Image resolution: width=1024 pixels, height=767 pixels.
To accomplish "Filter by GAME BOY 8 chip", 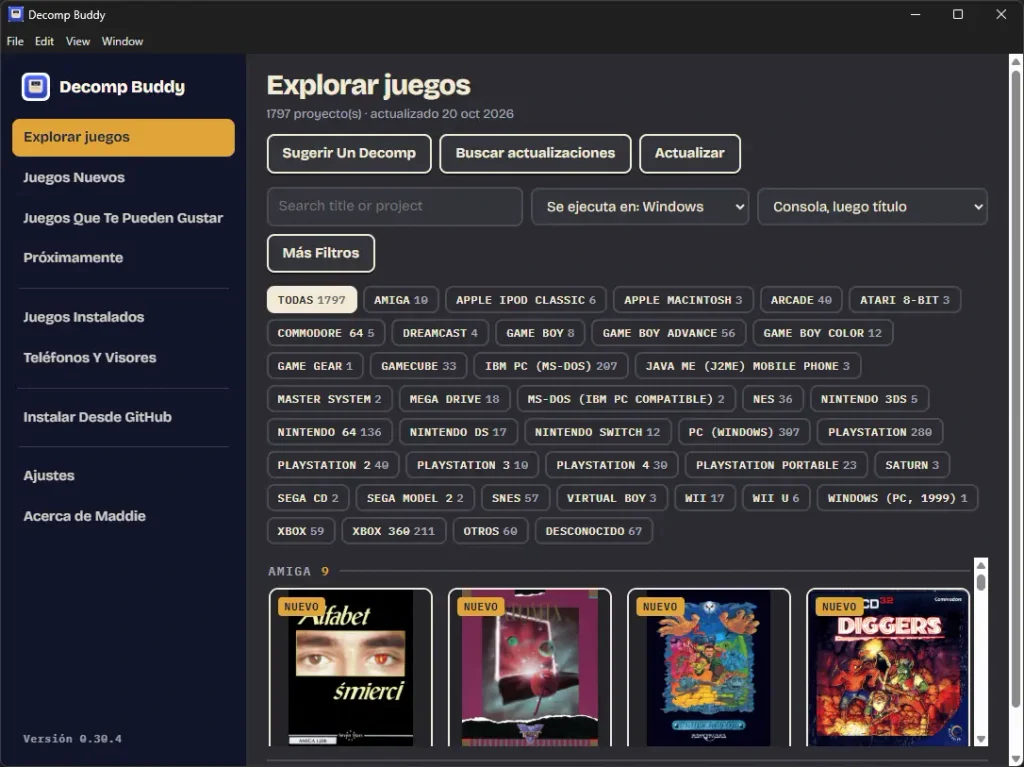I will coord(540,333).
